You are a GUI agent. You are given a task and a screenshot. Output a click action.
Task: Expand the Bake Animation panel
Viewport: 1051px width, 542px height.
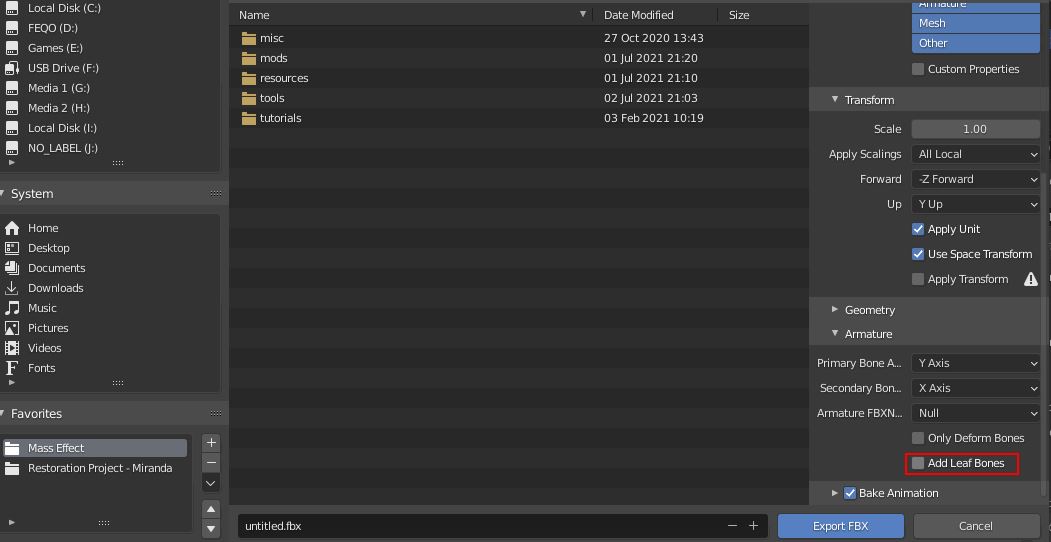point(835,493)
